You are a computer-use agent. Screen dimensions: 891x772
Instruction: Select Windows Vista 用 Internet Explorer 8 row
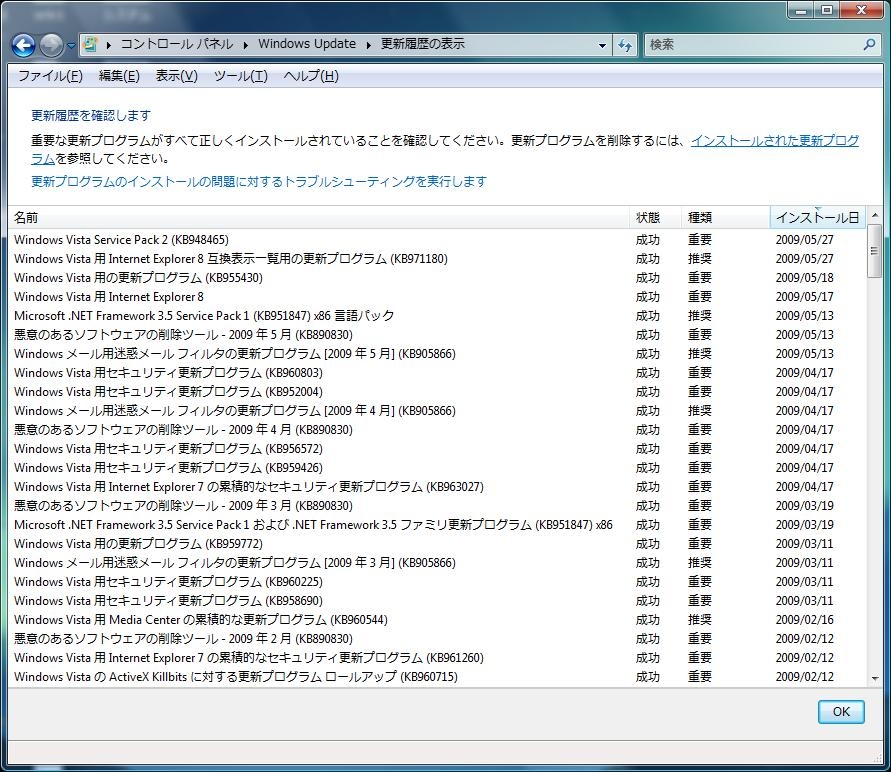tap(436, 297)
